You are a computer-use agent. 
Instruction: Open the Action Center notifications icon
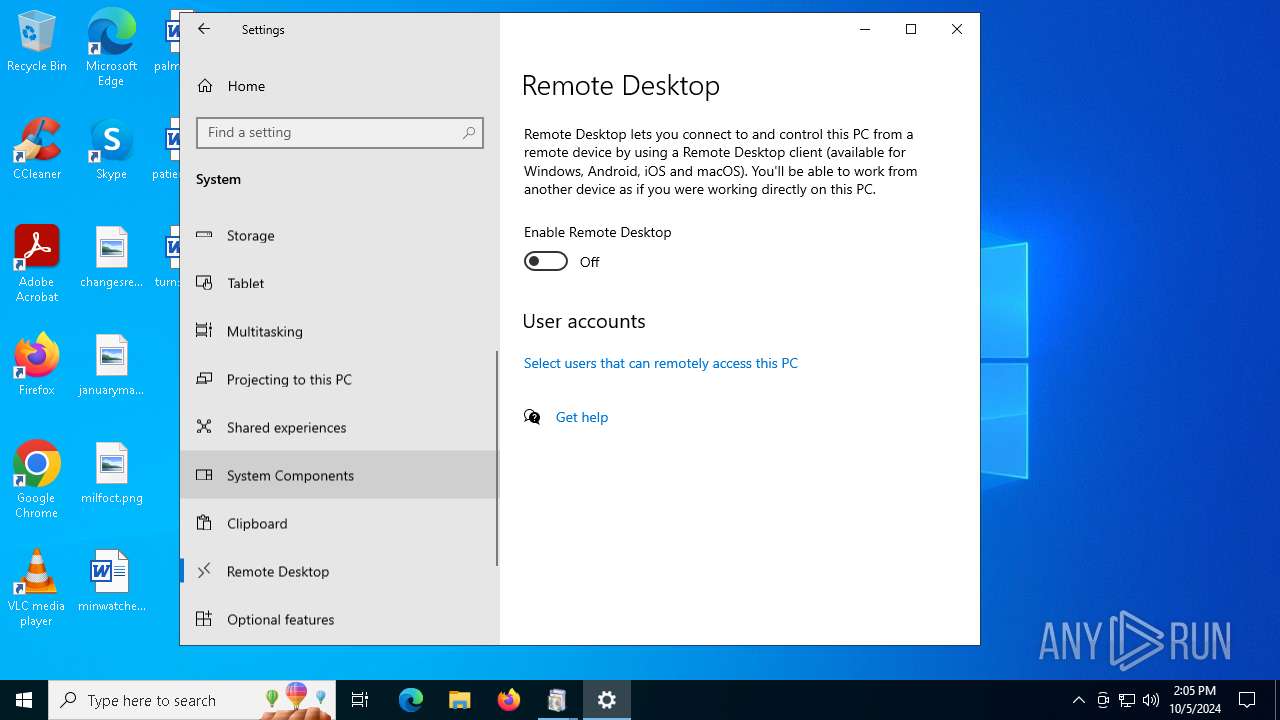(x=1247, y=700)
